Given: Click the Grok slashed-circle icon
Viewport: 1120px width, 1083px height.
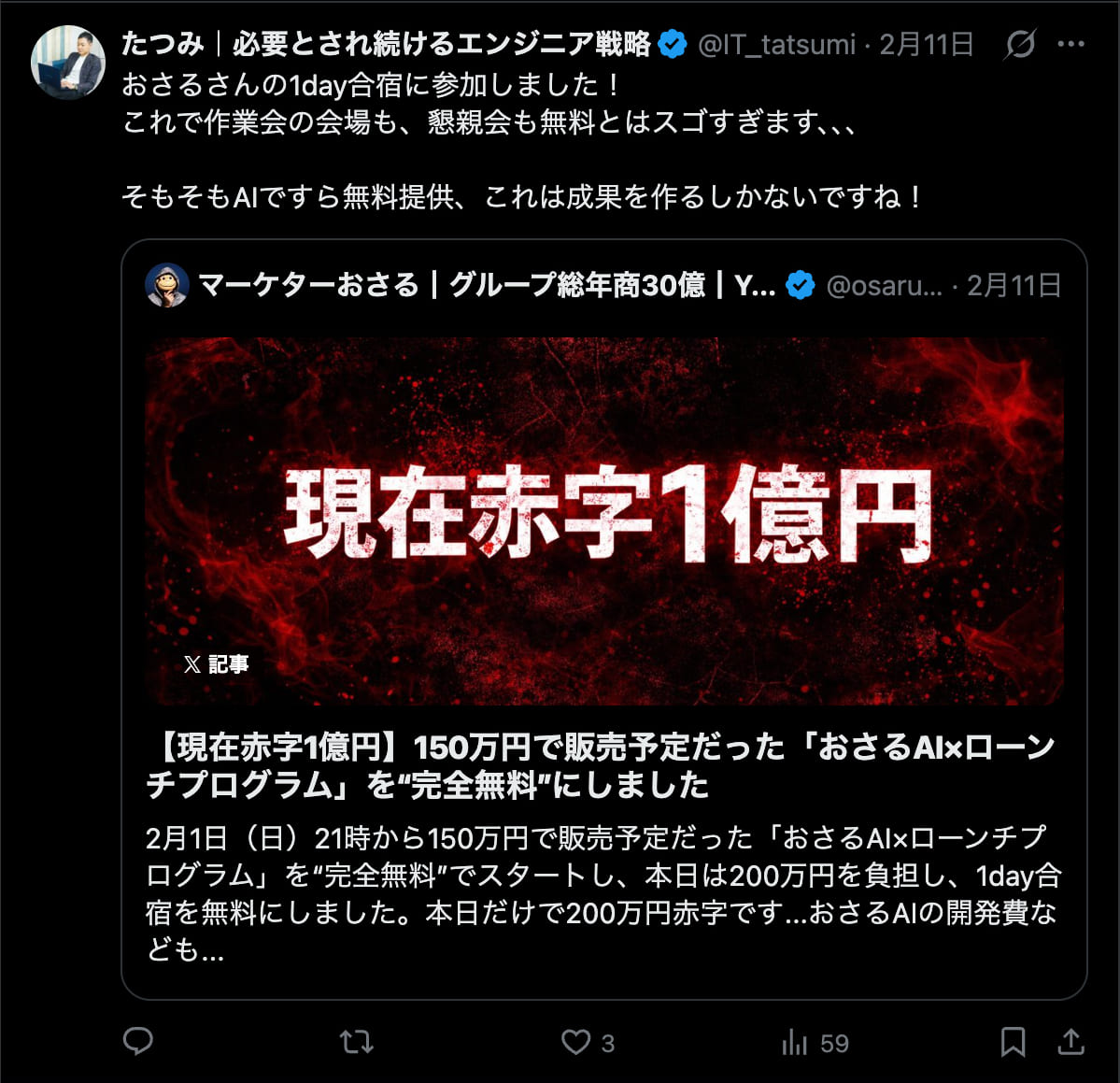Looking at the screenshot, I should pyautogui.click(x=1019, y=44).
